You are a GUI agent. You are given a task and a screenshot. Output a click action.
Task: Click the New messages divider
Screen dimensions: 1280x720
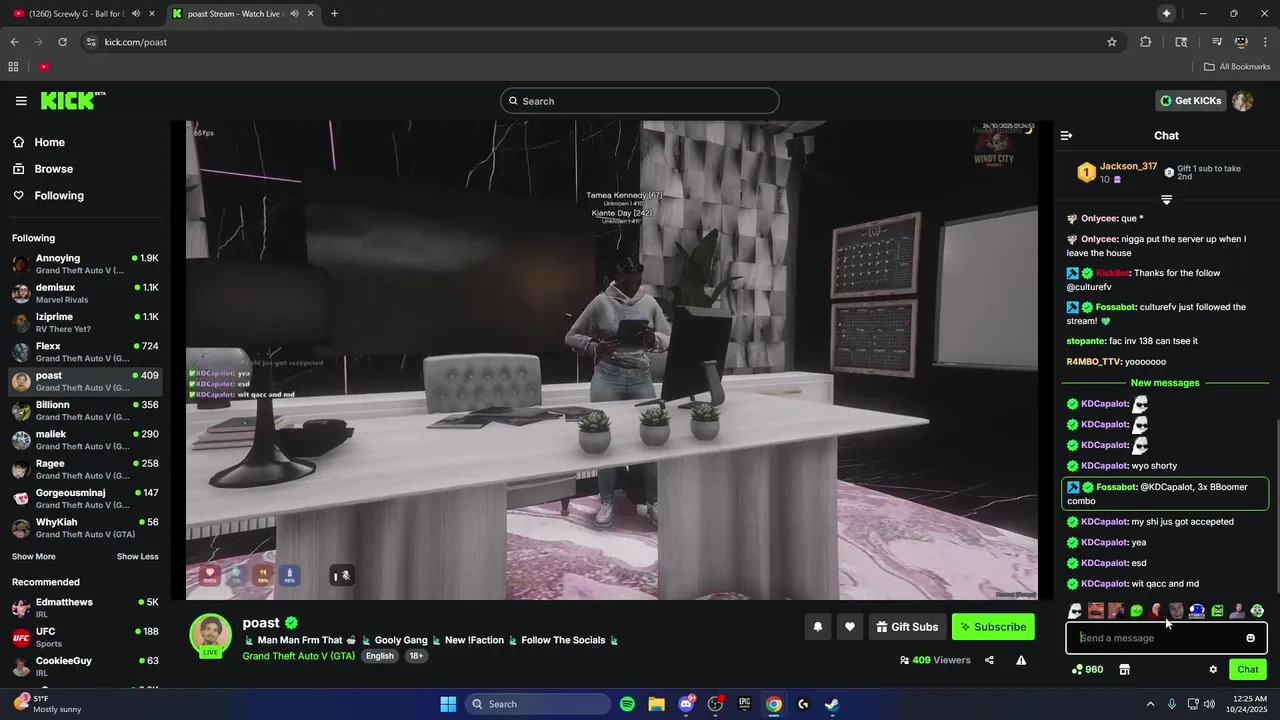1165,383
